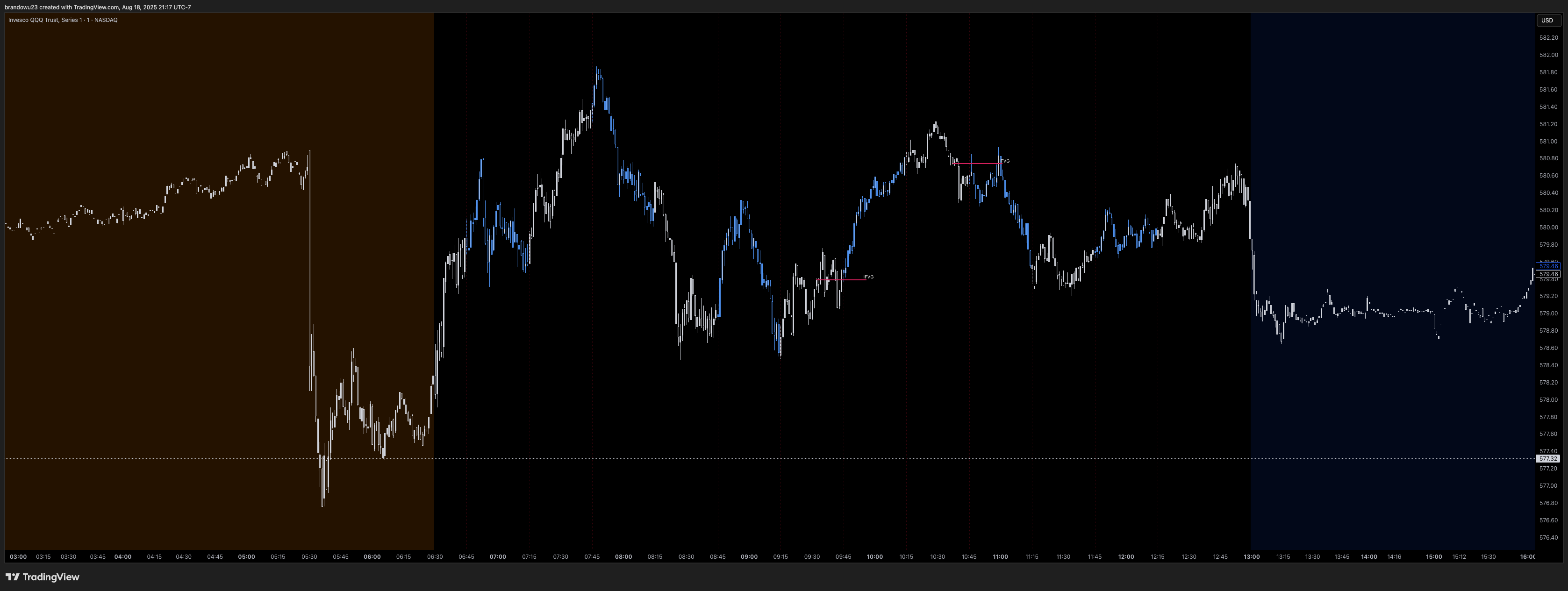Click the 14:00 time axis label

click(x=1369, y=557)
